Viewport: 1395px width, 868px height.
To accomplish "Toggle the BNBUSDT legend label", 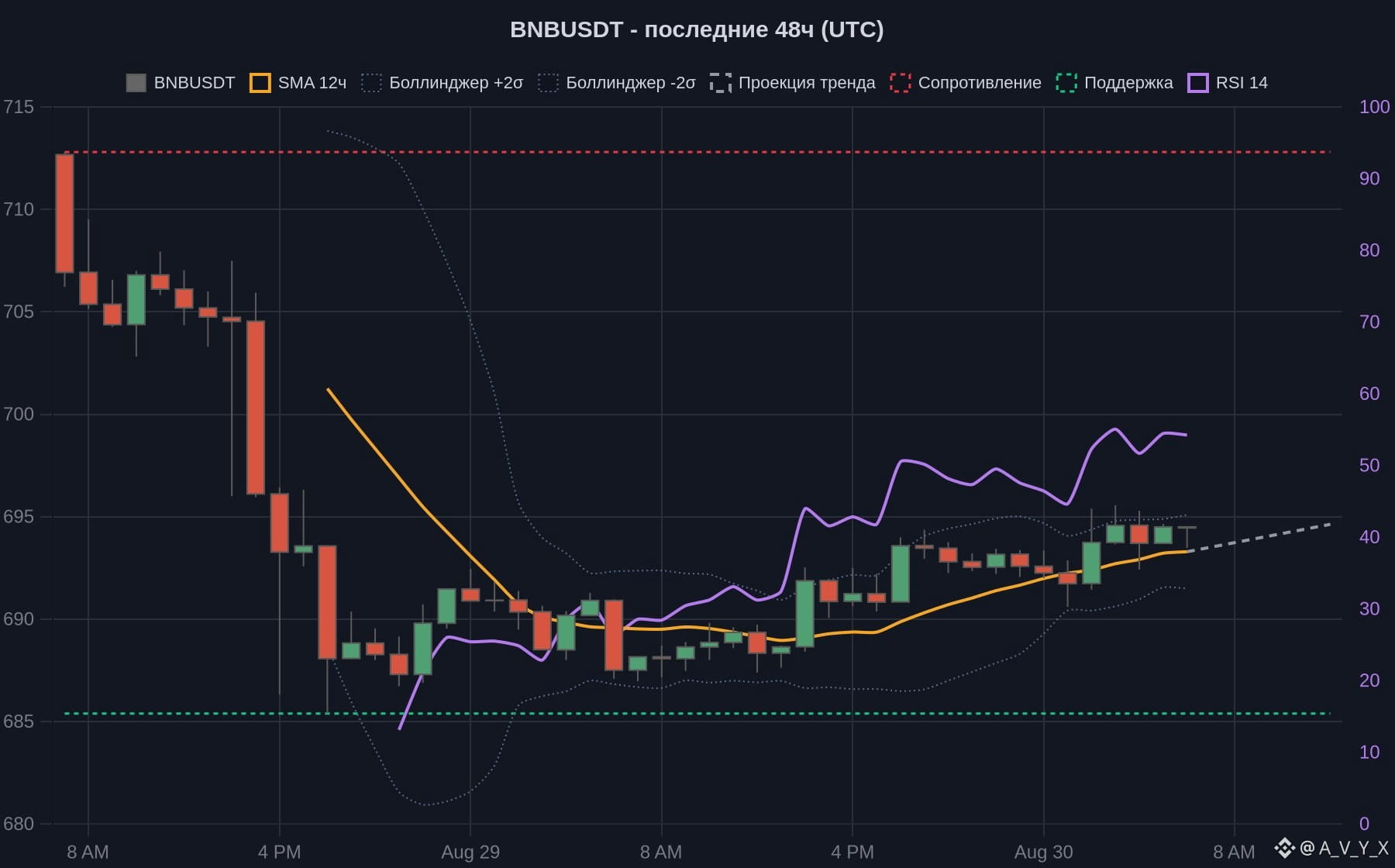I will (194, 83).
